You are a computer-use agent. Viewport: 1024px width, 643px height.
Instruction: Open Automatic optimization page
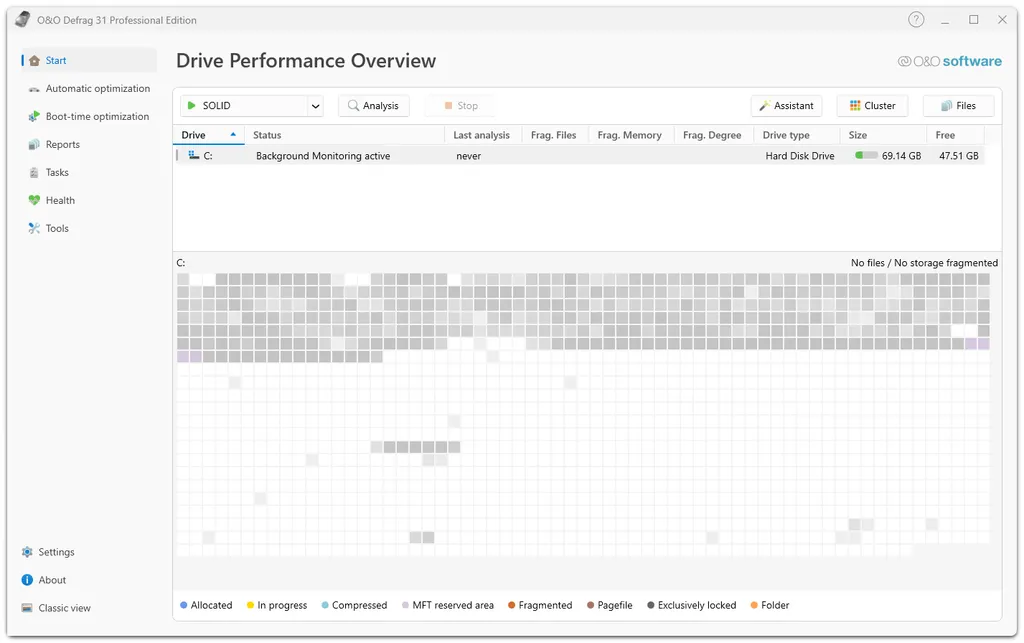click(x=89, y=89)
